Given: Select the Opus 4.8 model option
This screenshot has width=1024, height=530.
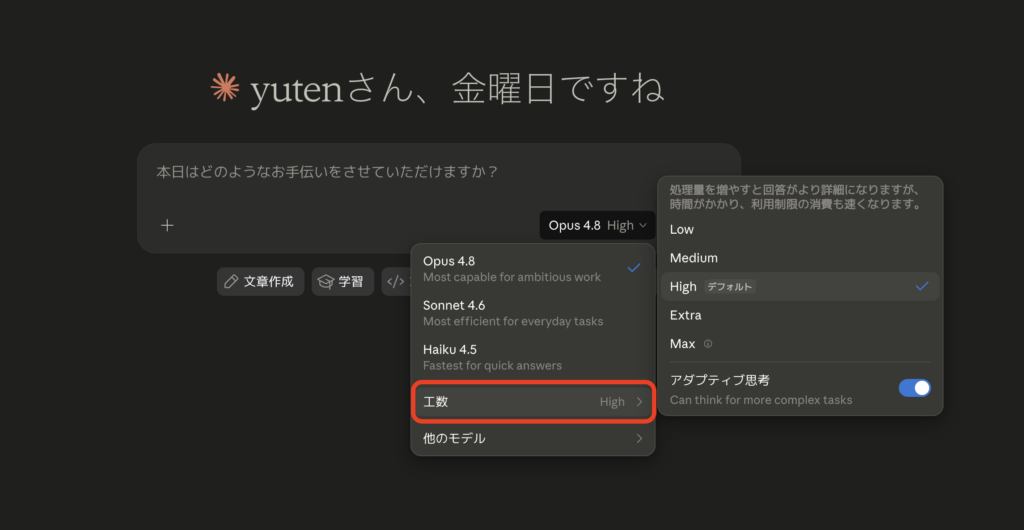Looking at the screenshot, I should [x=532, y=268].
